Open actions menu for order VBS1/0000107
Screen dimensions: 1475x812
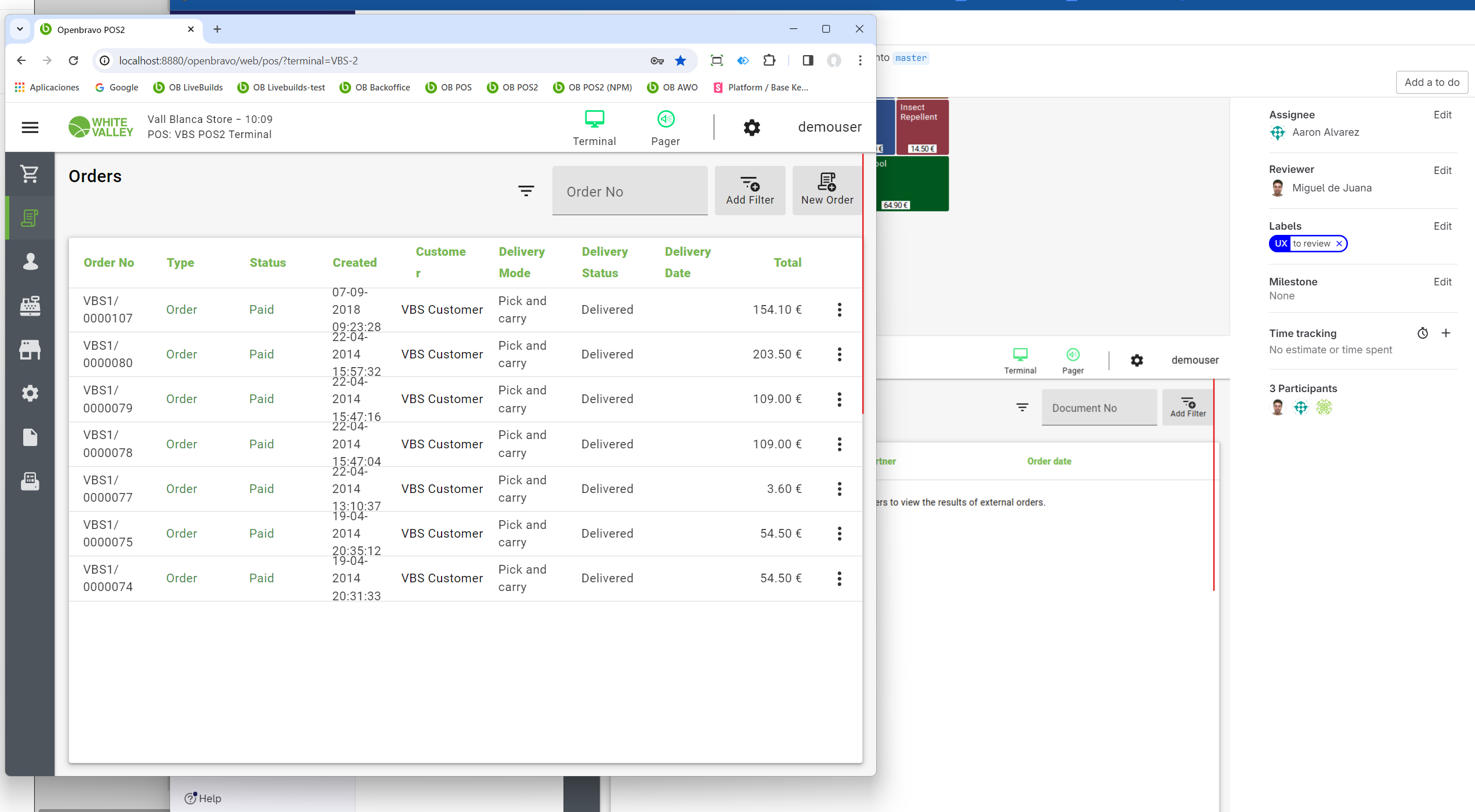(839, 310)
